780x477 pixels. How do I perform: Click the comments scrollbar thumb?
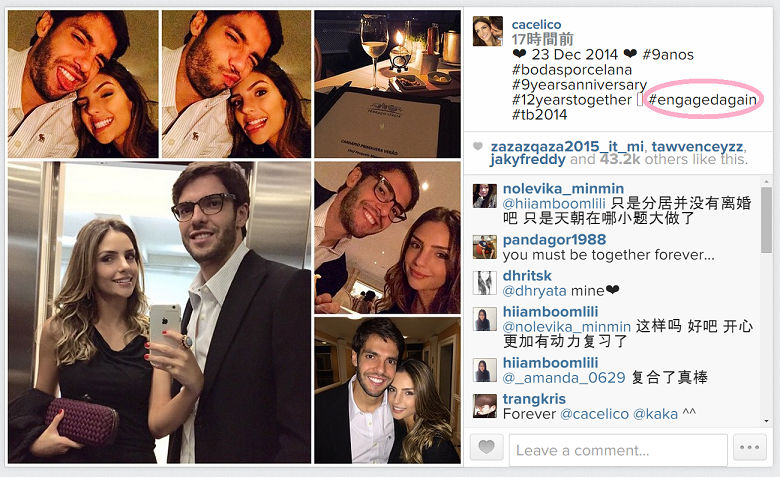coord(766,220)
